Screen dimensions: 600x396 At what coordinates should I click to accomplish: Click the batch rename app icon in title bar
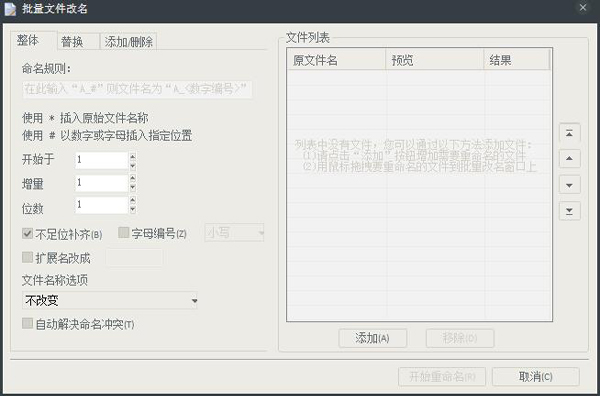pos(10,9)
